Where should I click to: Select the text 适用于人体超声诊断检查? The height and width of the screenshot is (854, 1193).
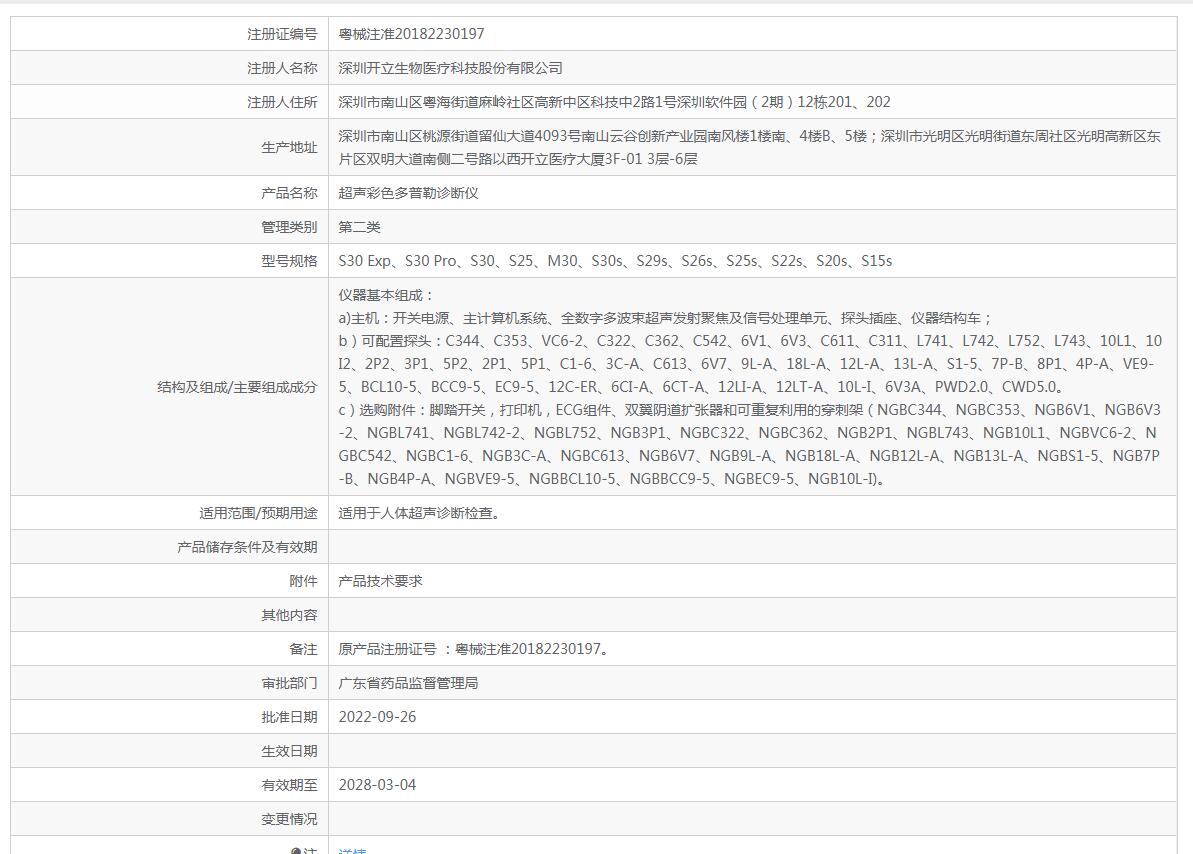tap(419, 514)
